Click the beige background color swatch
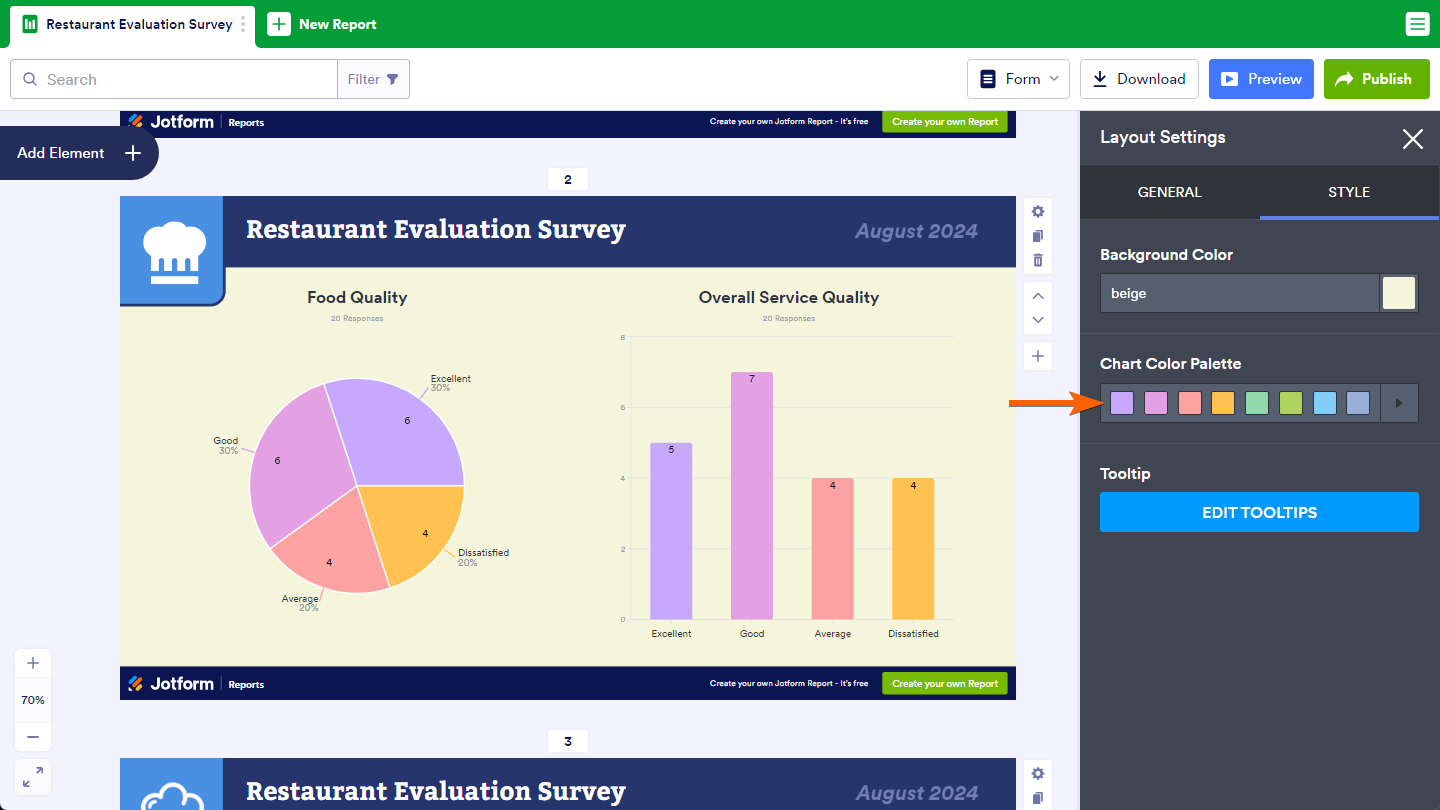This screenshot has height=810, width=1440. coord(1399,294)
